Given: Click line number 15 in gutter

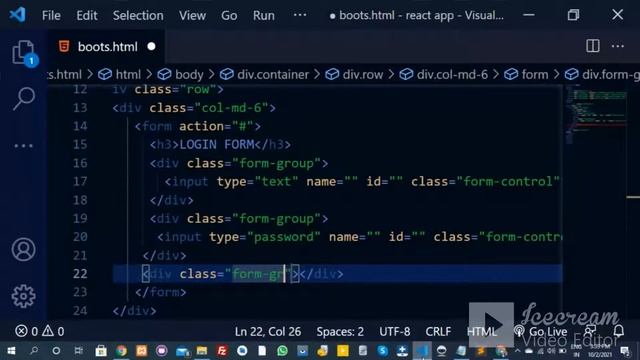Looking at the screenshot, I should point(80,144).
